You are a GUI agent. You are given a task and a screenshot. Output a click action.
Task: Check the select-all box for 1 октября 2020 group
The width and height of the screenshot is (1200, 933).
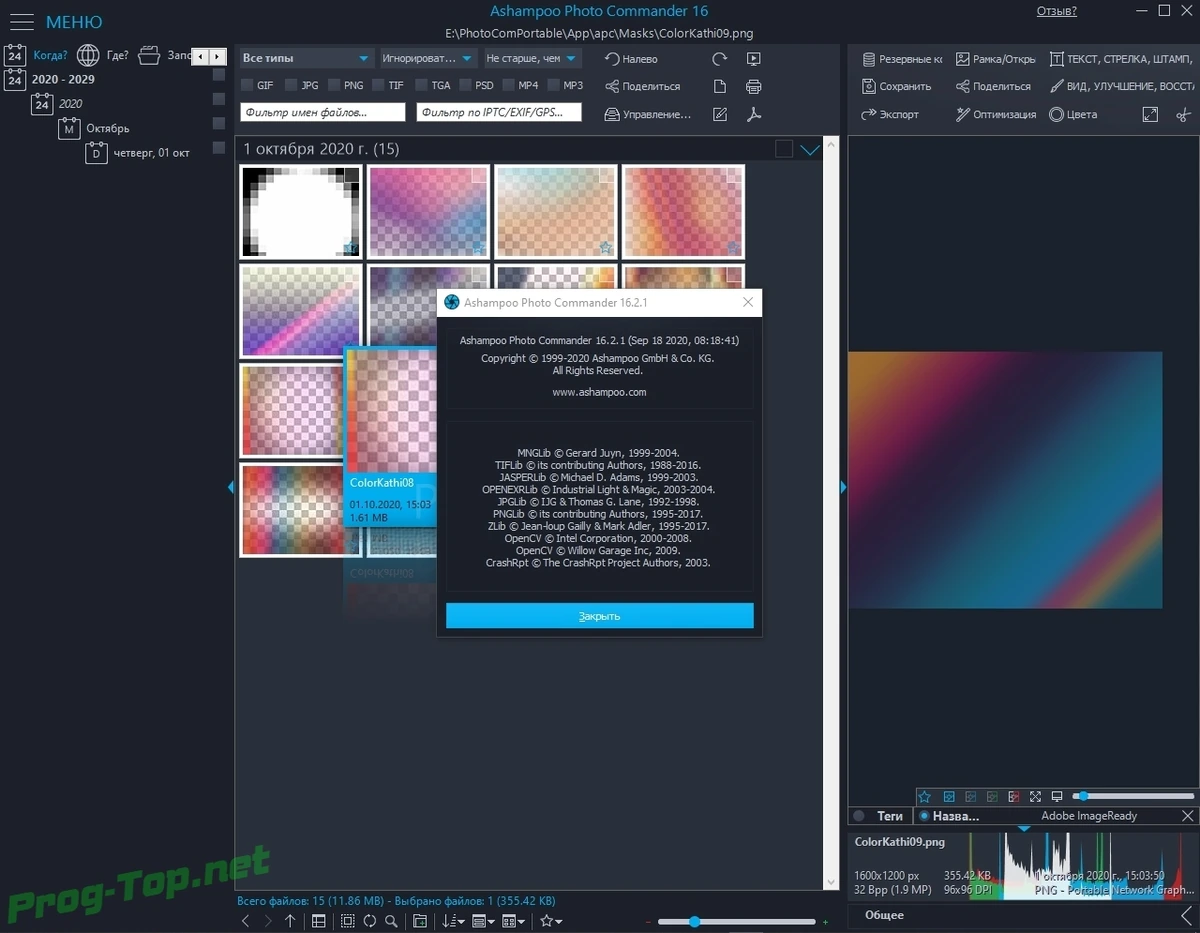click(x=784, y=149)
